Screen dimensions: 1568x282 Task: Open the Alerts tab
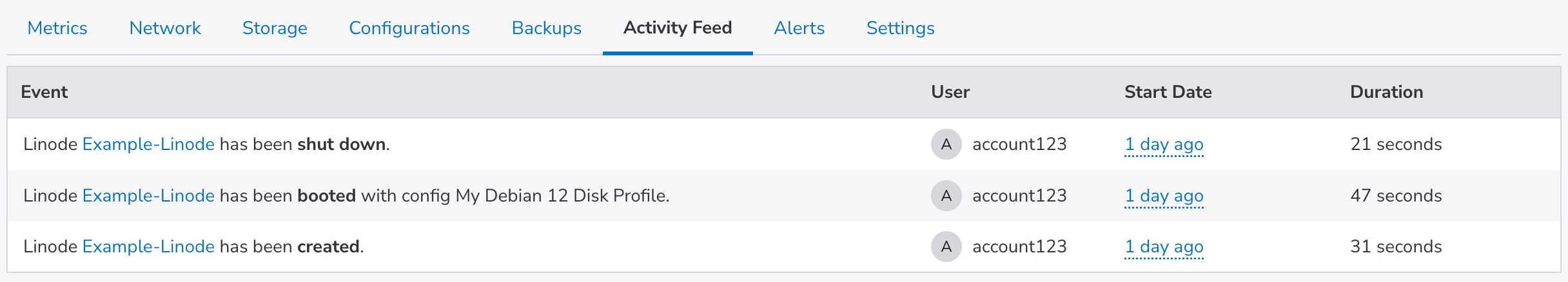click(799, 28)
